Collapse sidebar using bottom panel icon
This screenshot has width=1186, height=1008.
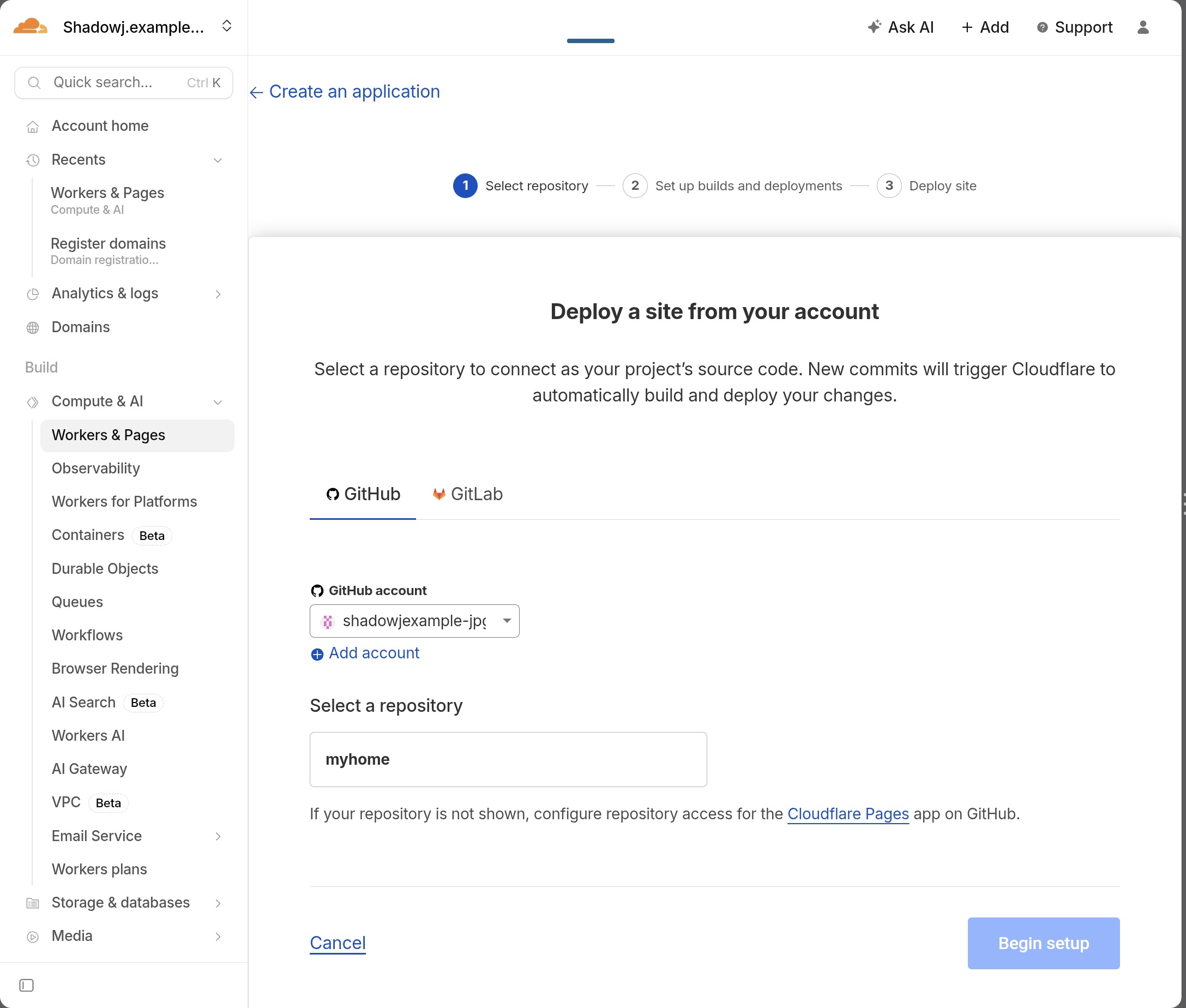pos(26,985)
